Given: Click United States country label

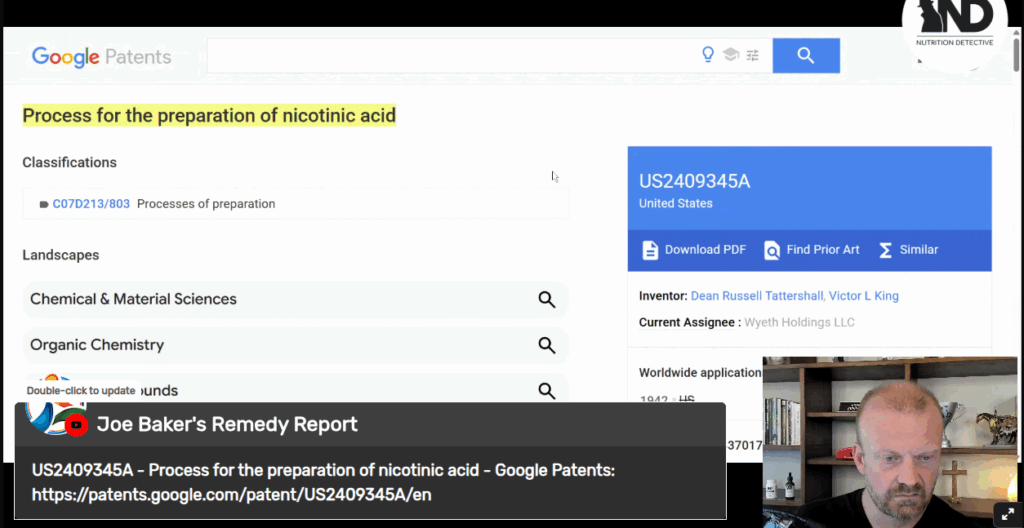Looking at the screenshot, I should click(x=675, y=203).
